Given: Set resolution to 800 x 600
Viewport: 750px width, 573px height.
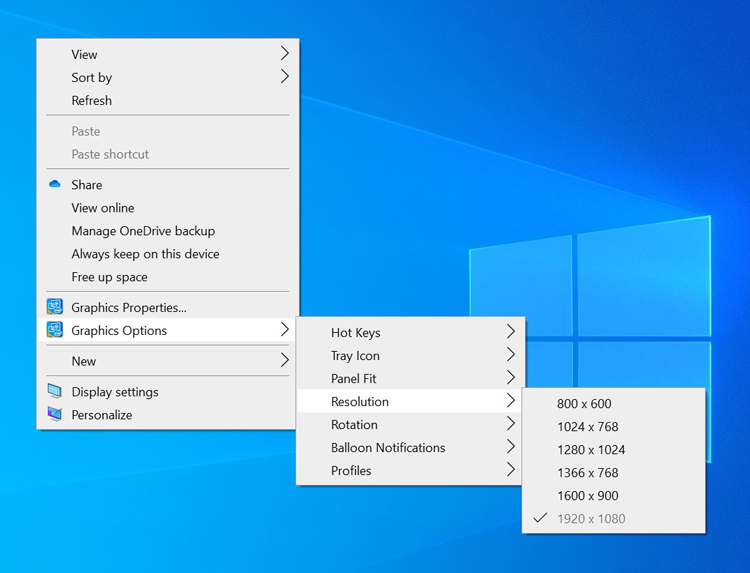Looking at the screenshot, I should [x=614, y=403].
